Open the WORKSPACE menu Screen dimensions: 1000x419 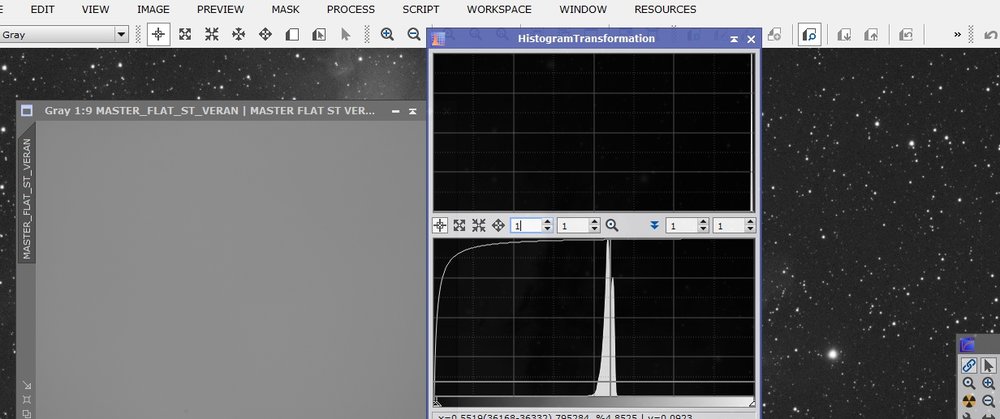click(499, 10)
